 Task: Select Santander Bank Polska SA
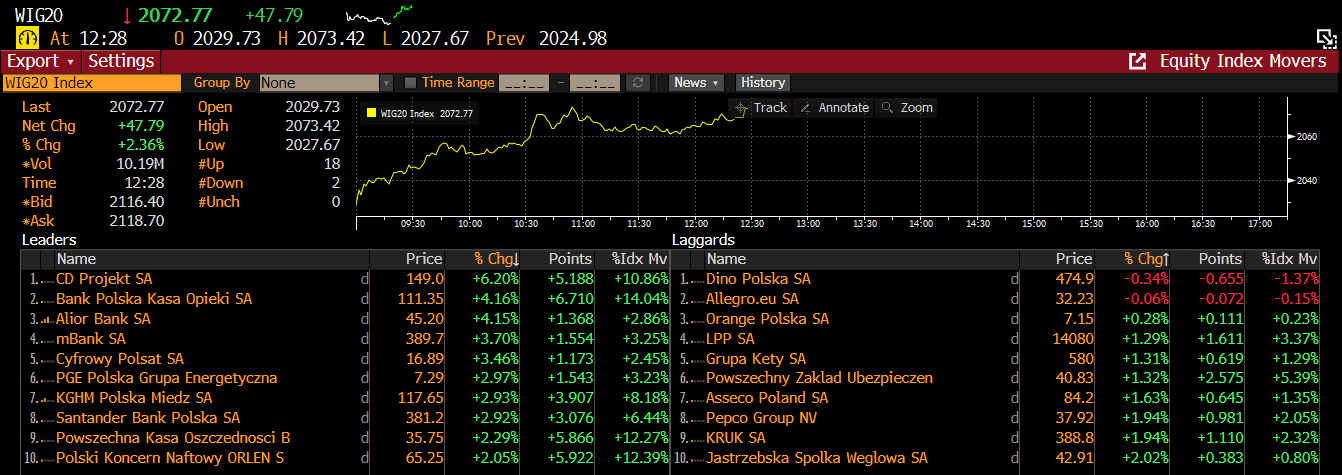pos(148,418)
